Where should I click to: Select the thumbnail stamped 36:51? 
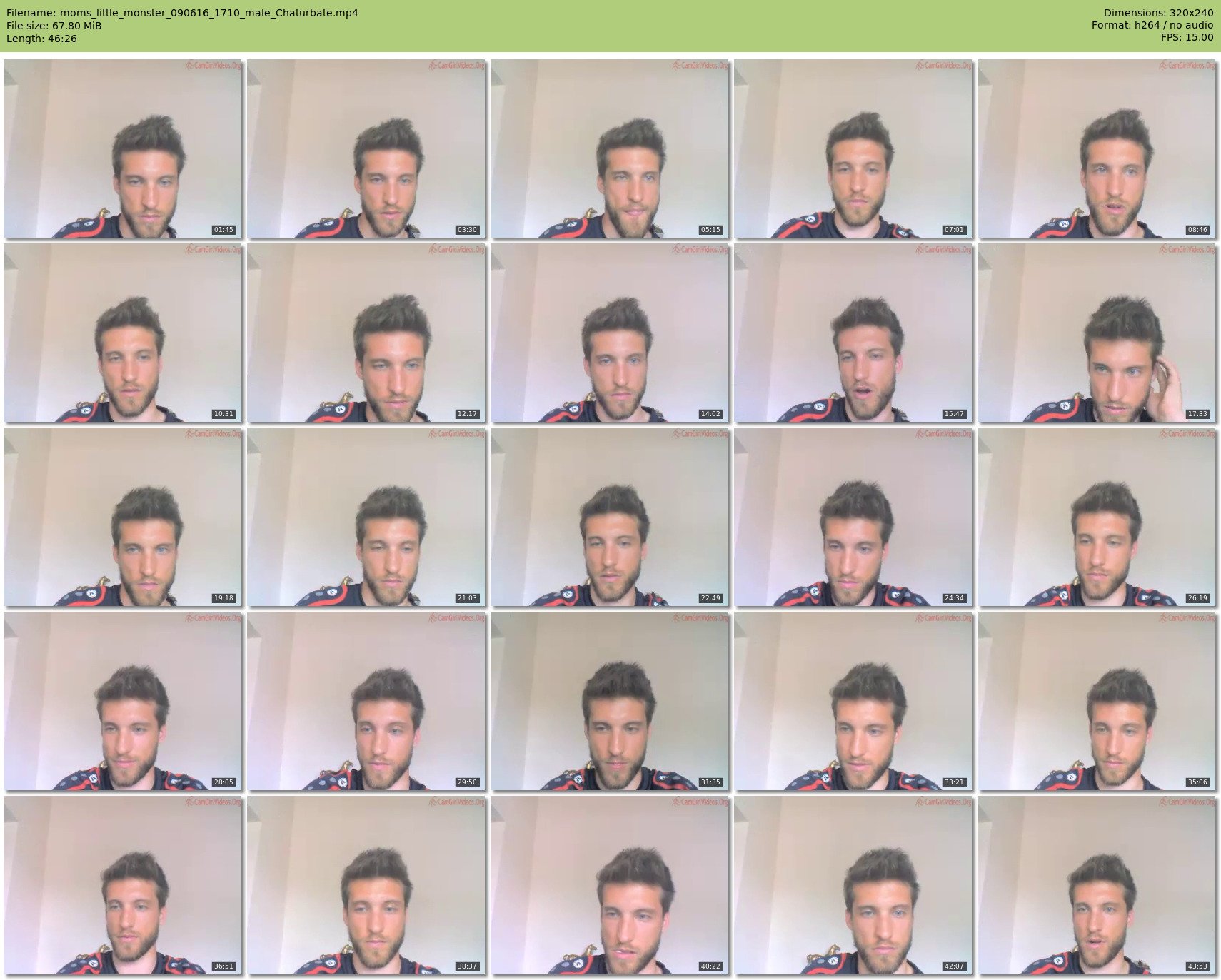(x=123, y=885)
